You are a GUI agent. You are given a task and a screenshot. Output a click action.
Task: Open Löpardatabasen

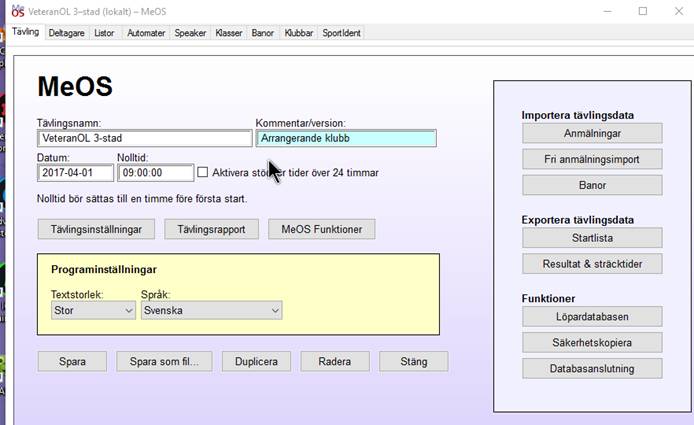[x=592, y=317]
